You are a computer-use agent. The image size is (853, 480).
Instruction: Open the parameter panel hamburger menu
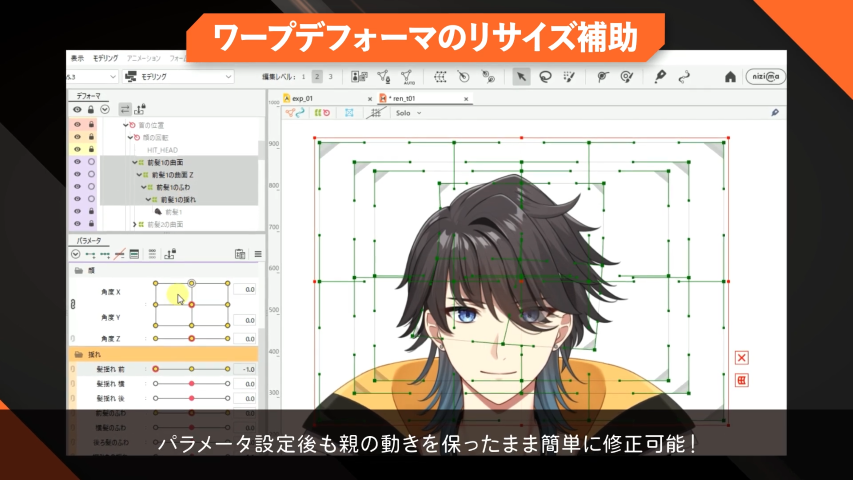(258, 254)
